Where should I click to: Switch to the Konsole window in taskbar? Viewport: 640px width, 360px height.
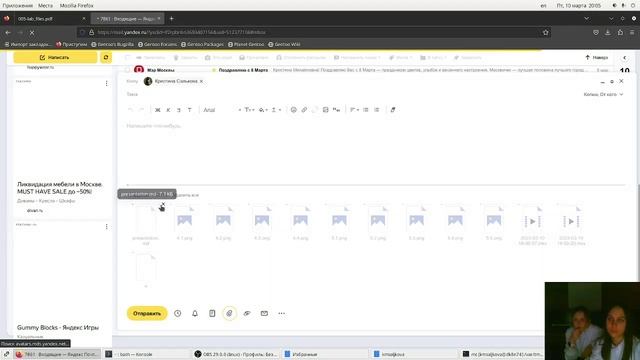147,354
